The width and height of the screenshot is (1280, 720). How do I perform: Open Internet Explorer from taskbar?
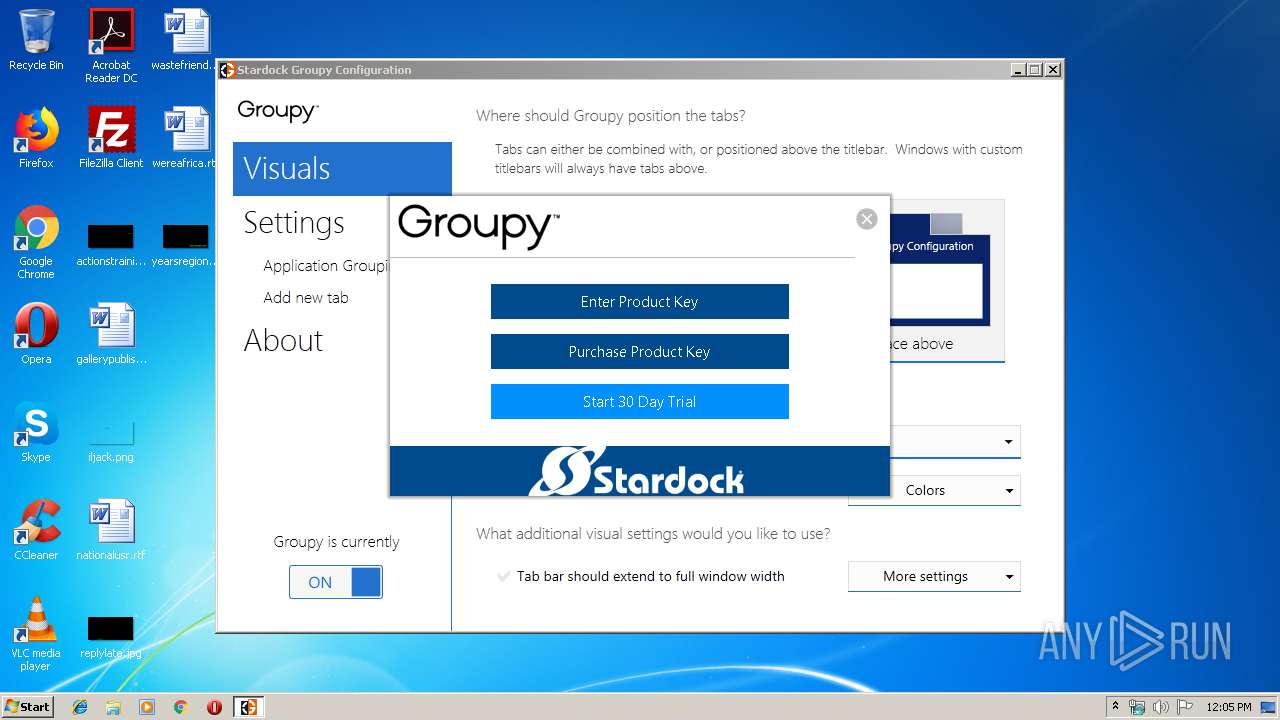pyautogui.click(x=80, y=707)
